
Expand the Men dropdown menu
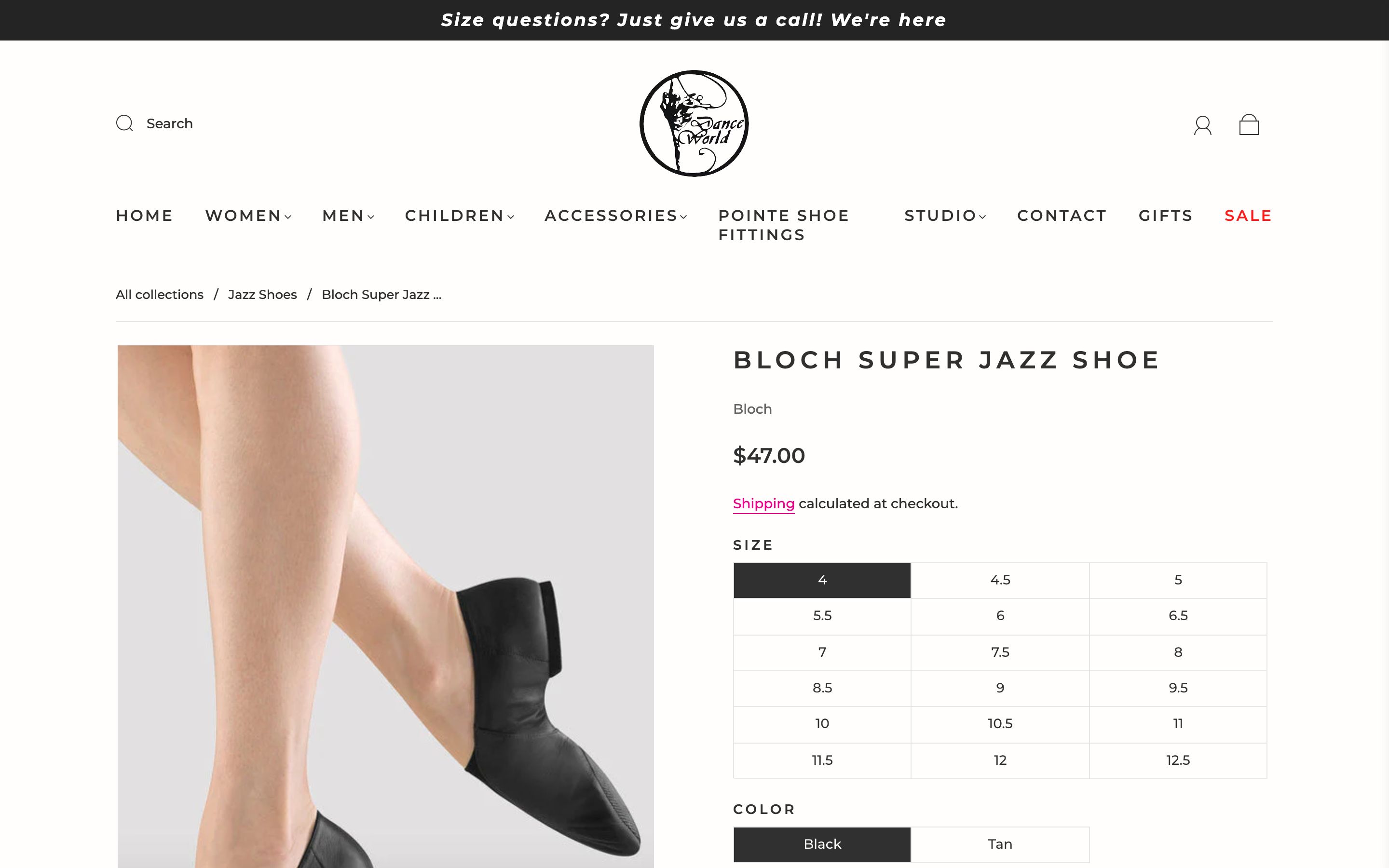click(x=348, y=216)
